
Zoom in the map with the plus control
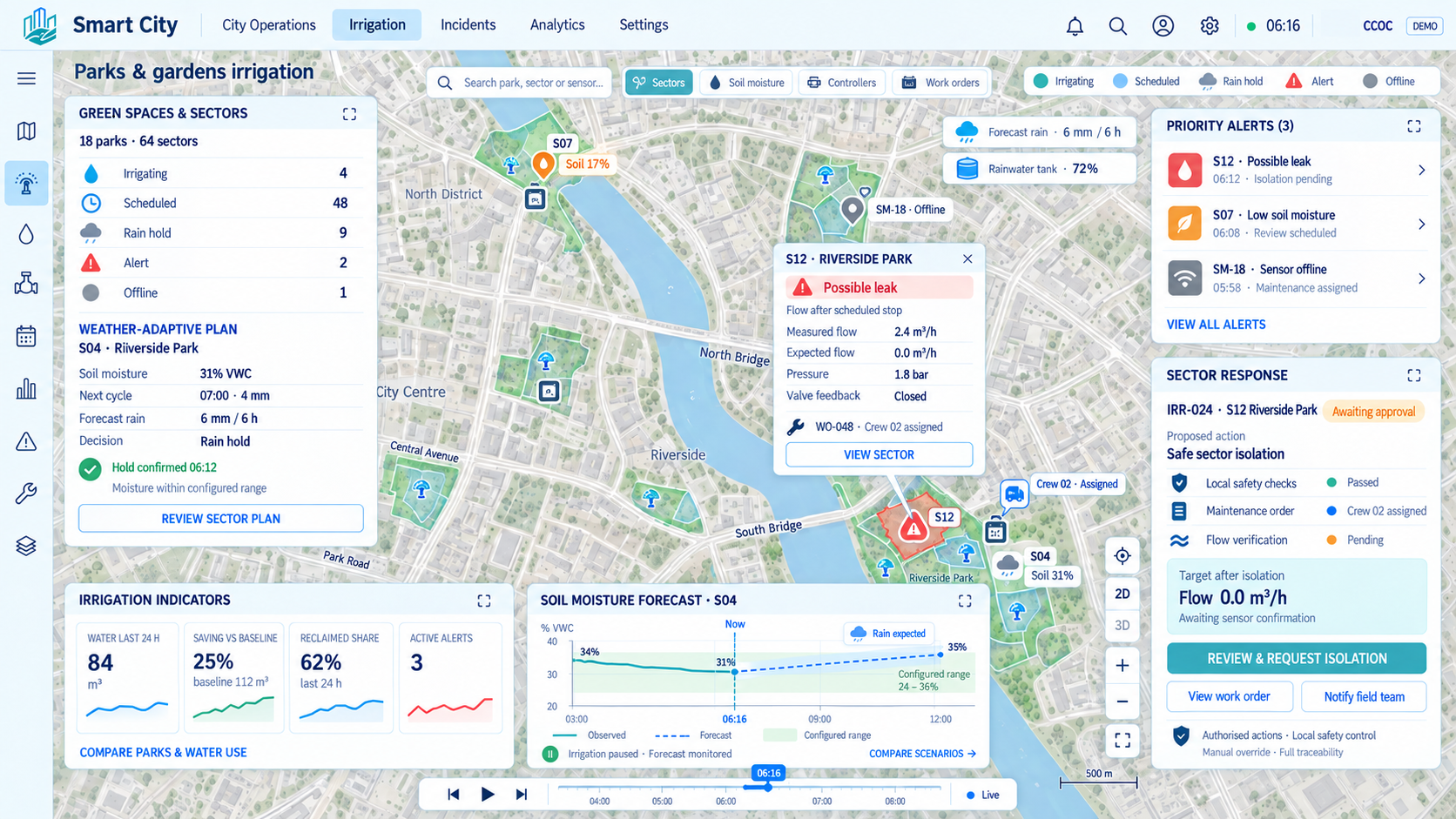pyautogui.click(x=1122, y=666)
